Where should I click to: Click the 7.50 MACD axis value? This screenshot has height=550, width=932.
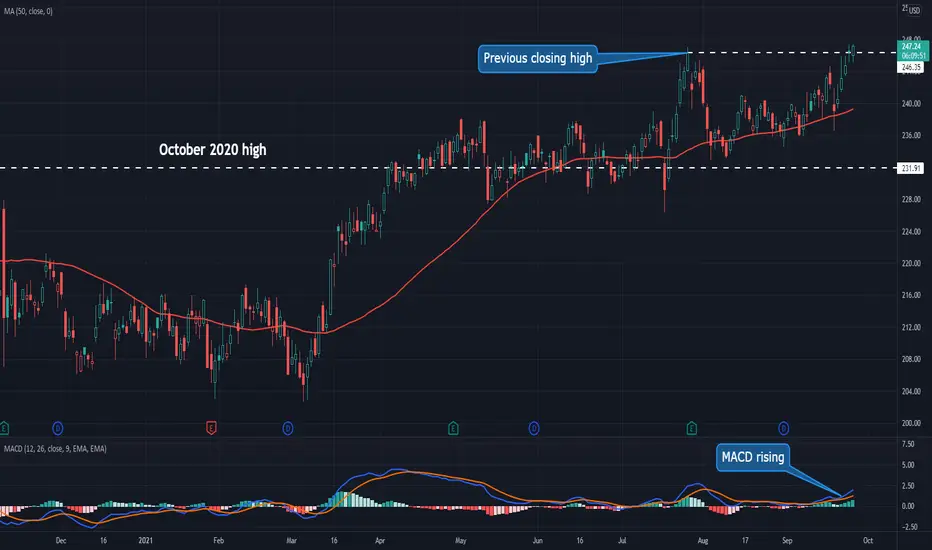pos(908,444)
